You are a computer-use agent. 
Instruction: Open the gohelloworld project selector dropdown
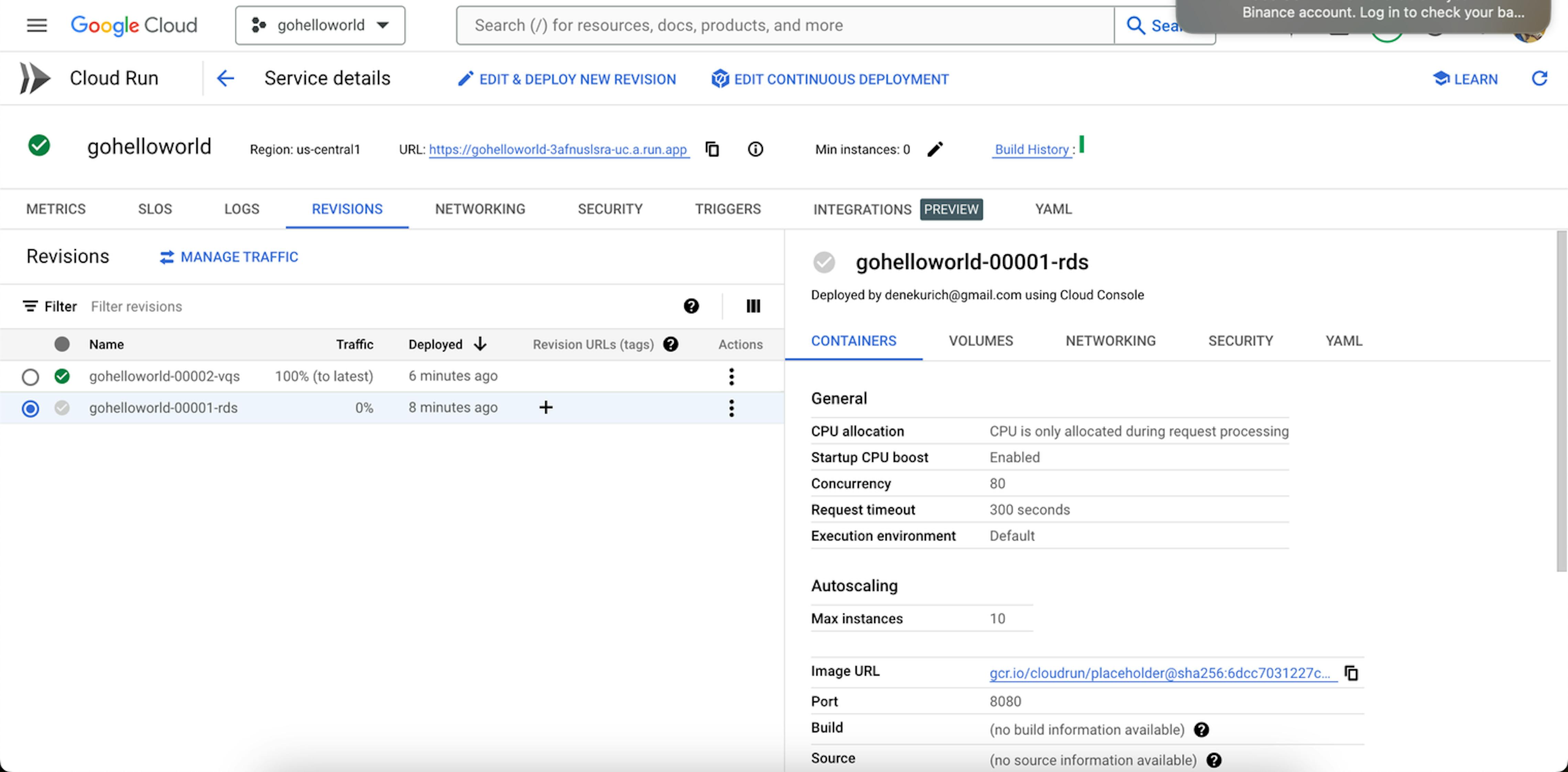point(320,25)
